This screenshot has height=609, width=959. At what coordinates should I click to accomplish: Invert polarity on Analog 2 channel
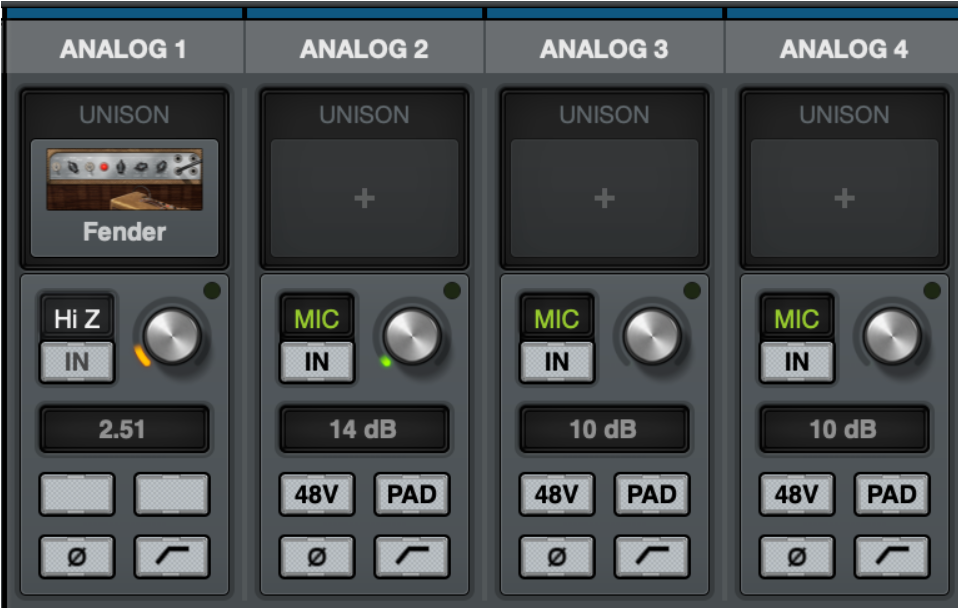(317, 556)
